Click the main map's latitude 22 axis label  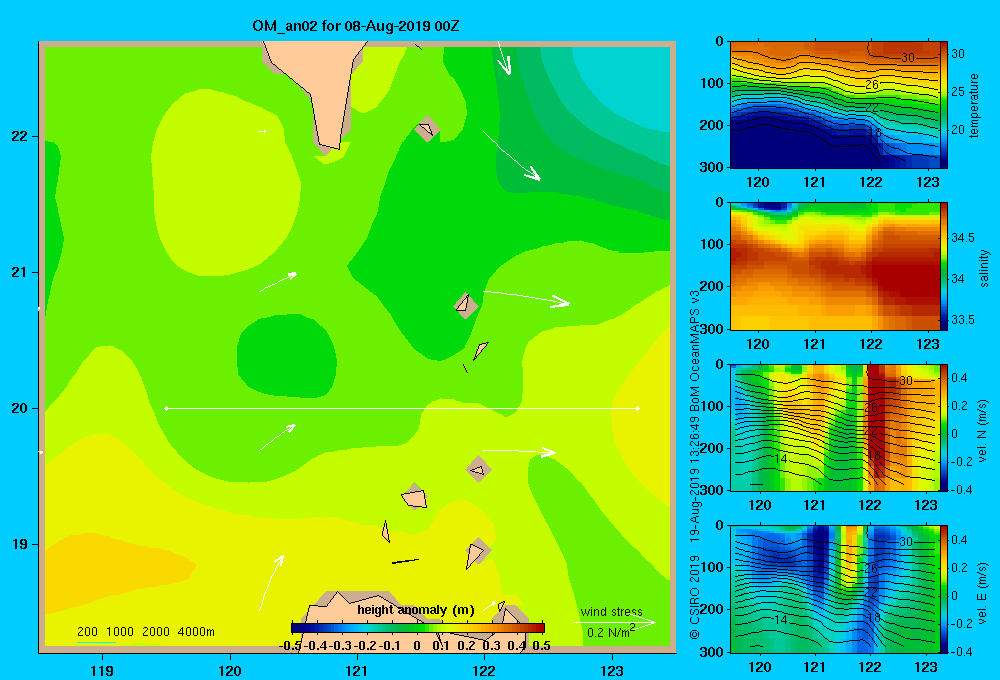coord(20,136)
